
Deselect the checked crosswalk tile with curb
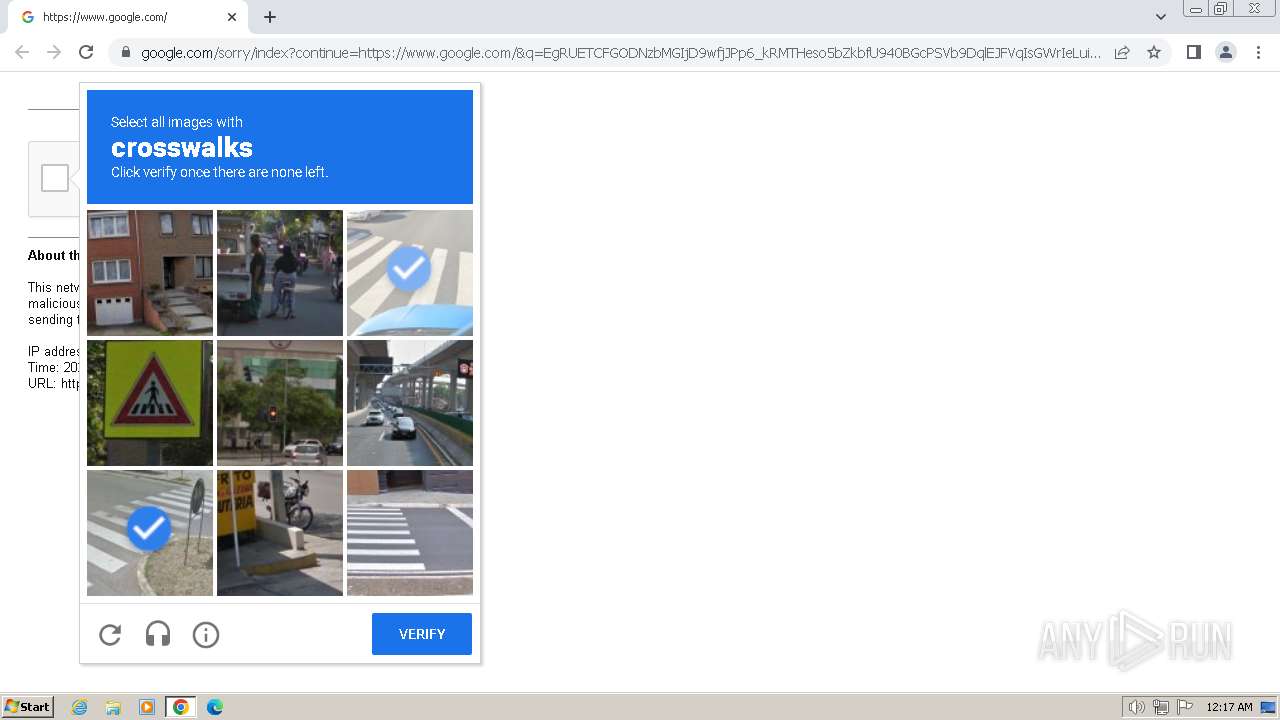[x=150, y=533]
